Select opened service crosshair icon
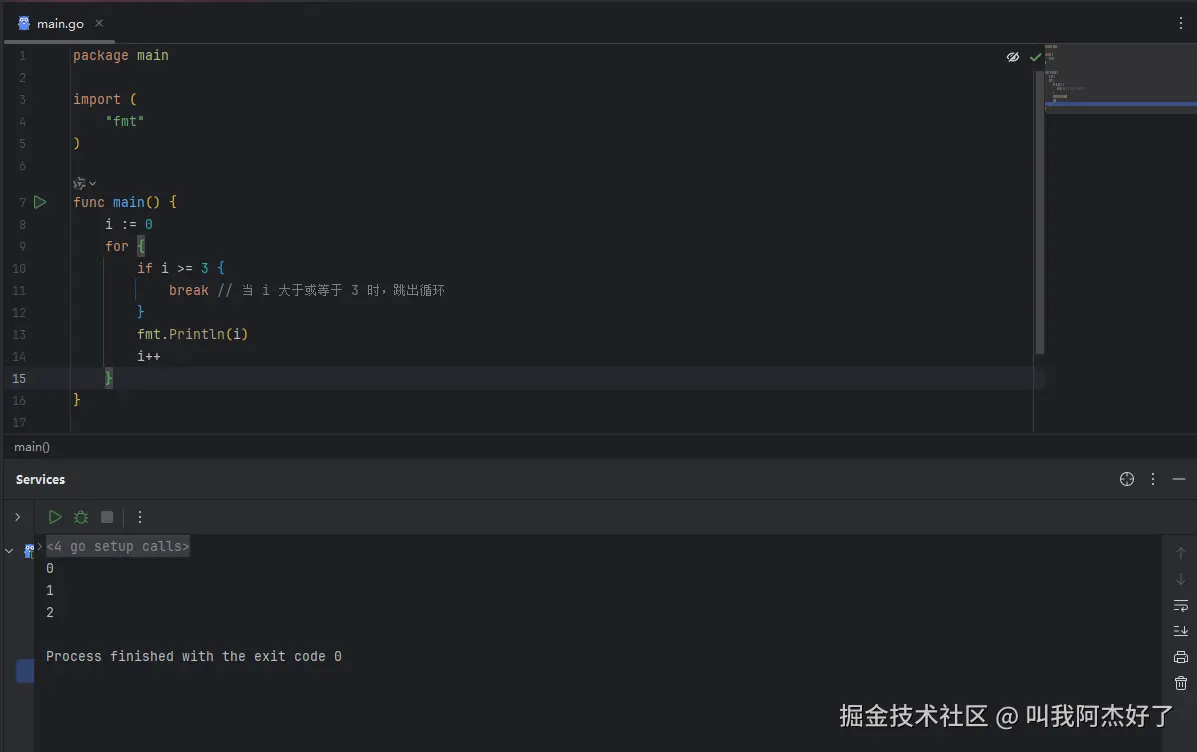The width and height of the screenshot is (1197, 752). pyautogui.click(x=1127, y=479)
